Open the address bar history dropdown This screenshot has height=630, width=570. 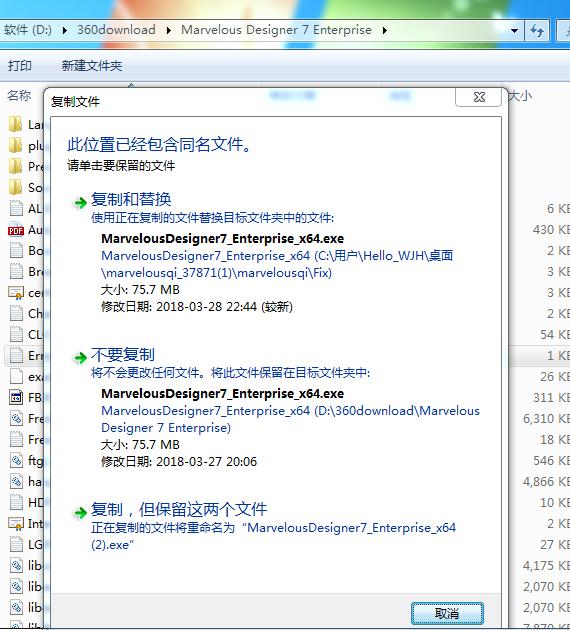tap(514, 31)
